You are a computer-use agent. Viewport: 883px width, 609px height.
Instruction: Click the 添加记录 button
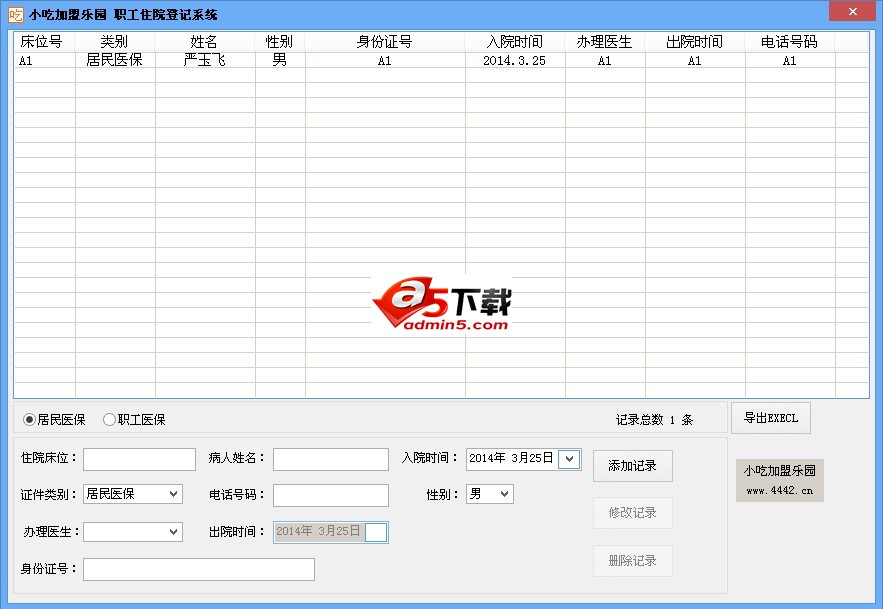(633, 465)
